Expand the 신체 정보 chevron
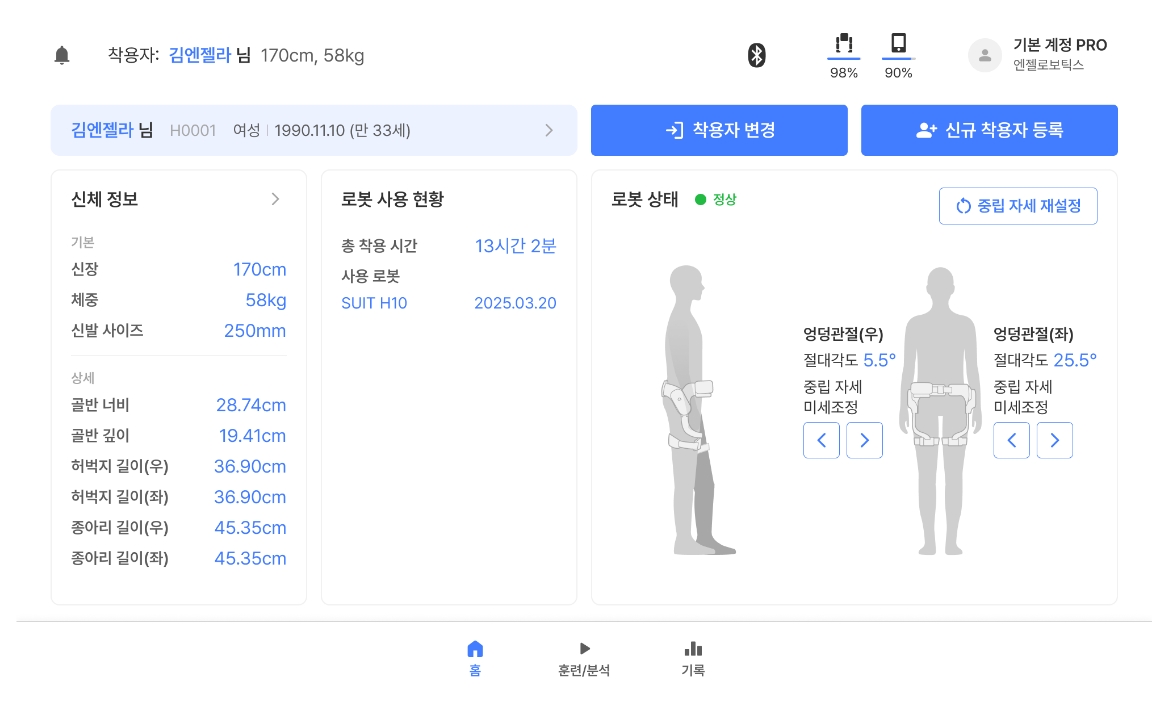Viewport: 1167px width, 724px height. coord(276,199)
